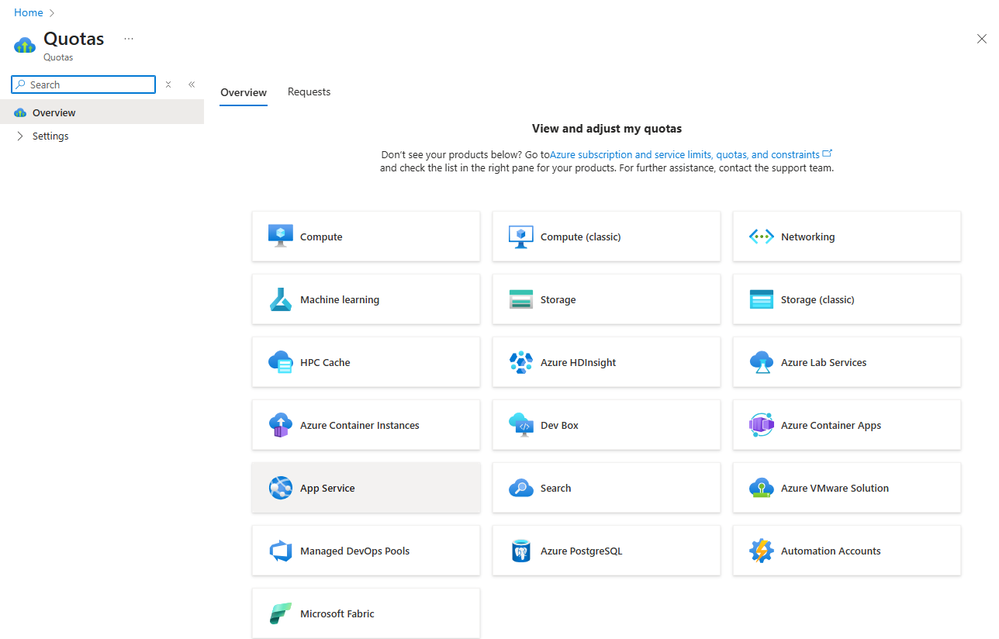Select Overview in the left menu
The image size is (999, 639).
[x=102, y=113]
